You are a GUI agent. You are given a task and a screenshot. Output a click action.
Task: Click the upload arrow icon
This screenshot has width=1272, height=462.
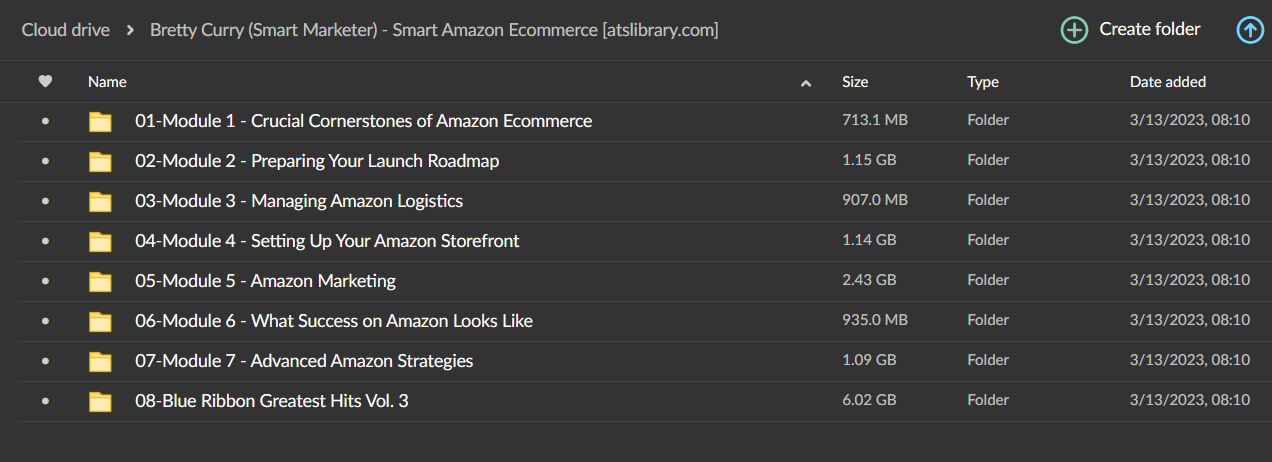click(1250, 30)
